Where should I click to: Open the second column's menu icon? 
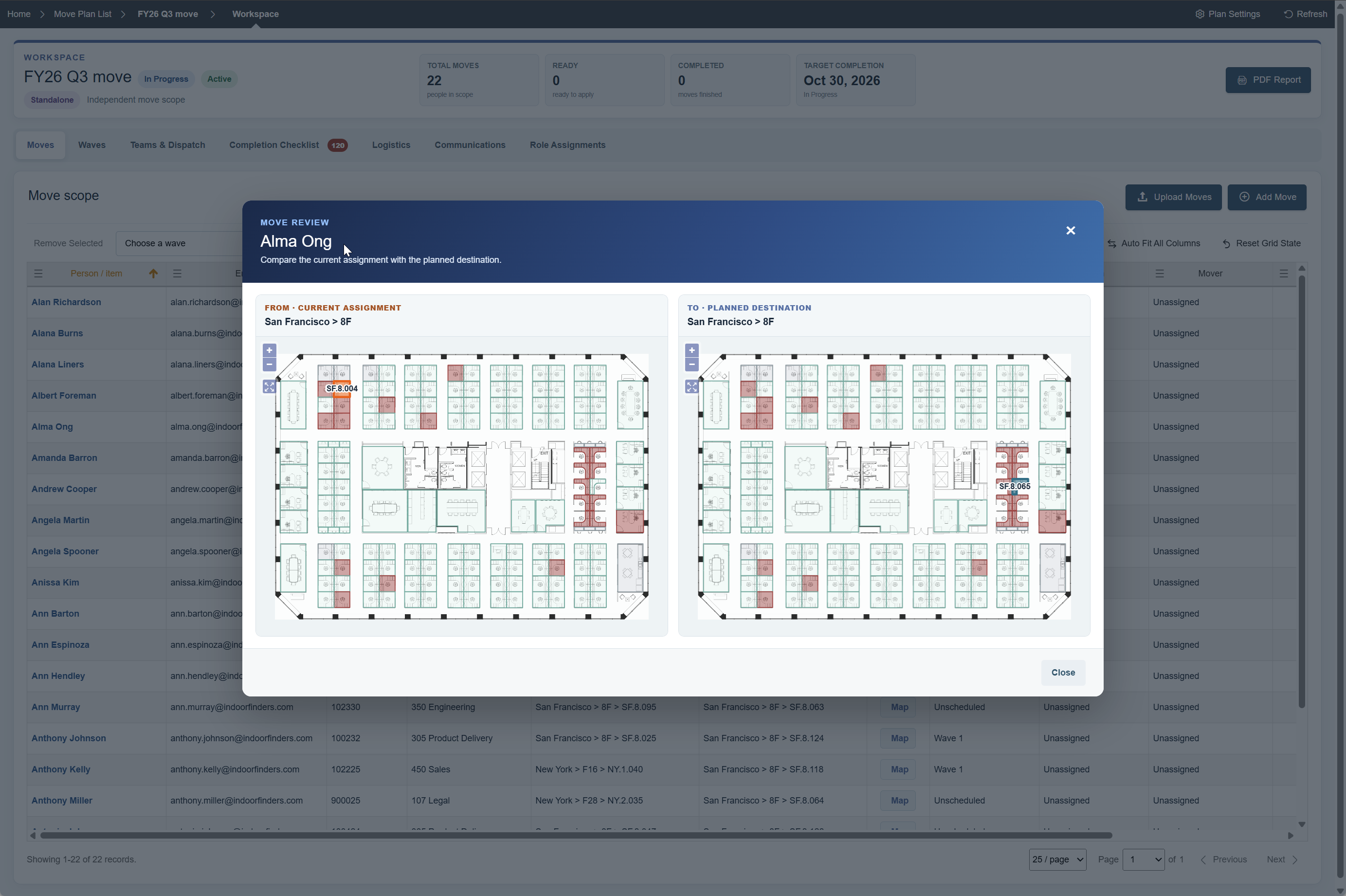click(x=177, y=274)
